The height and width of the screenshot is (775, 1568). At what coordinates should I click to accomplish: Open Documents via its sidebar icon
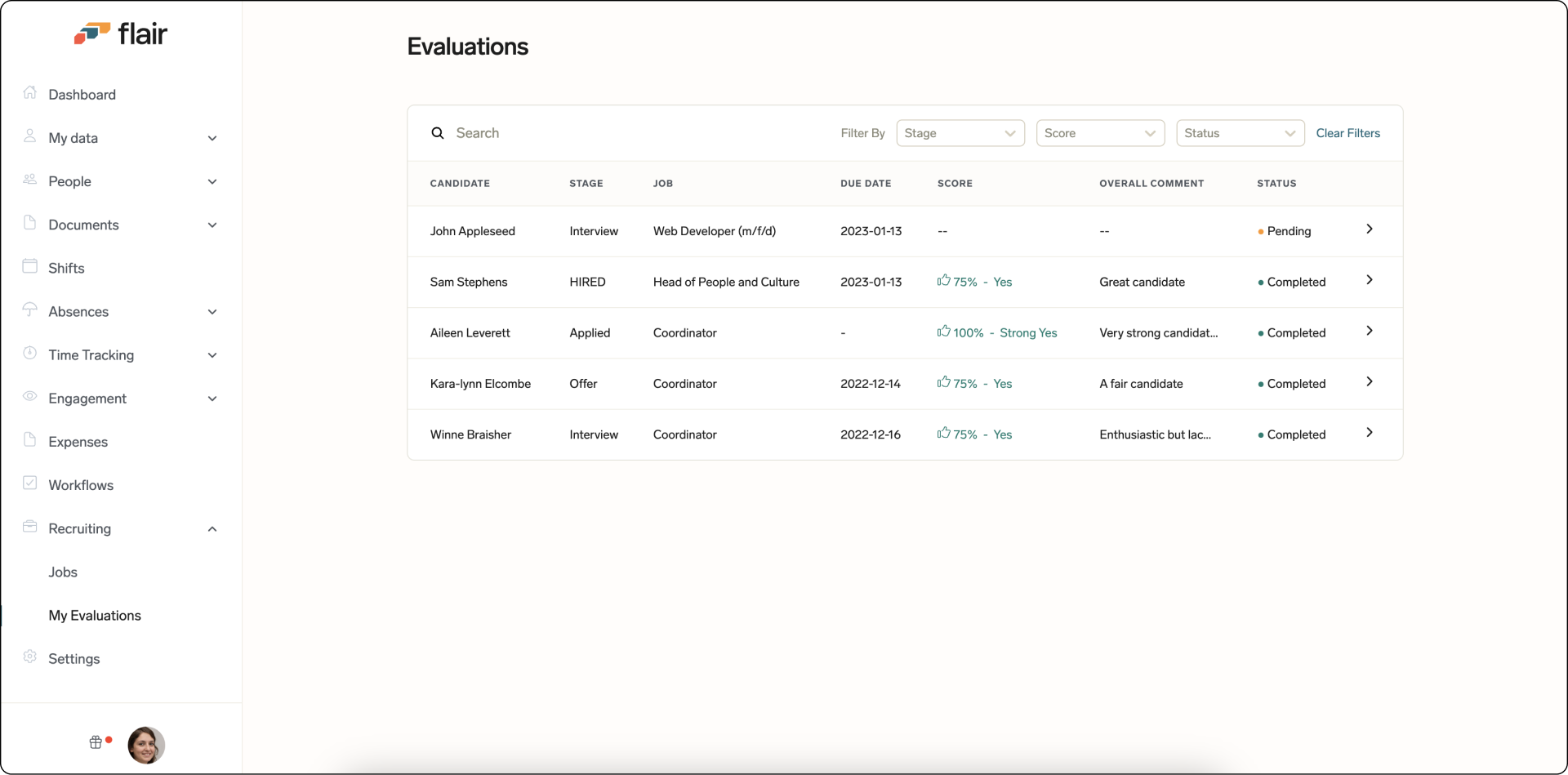point(30,224)
